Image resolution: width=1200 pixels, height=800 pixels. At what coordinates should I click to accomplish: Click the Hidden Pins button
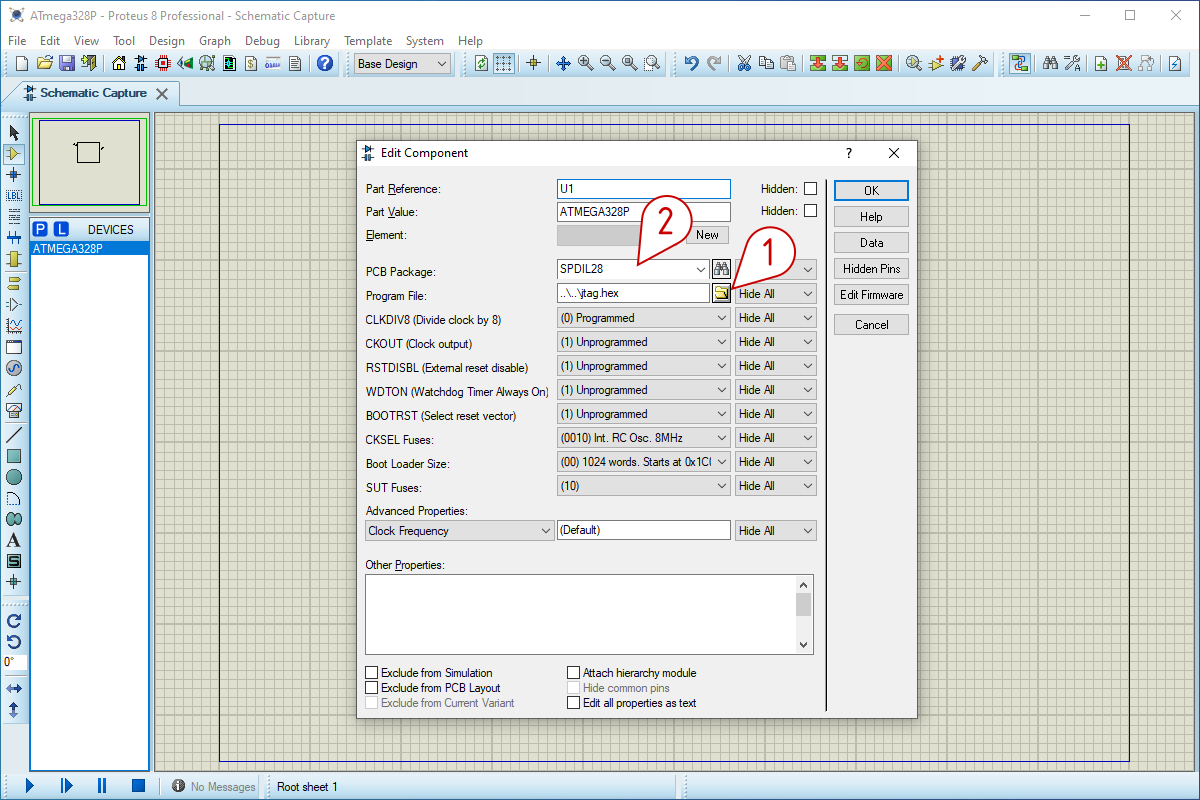[871, 269]
